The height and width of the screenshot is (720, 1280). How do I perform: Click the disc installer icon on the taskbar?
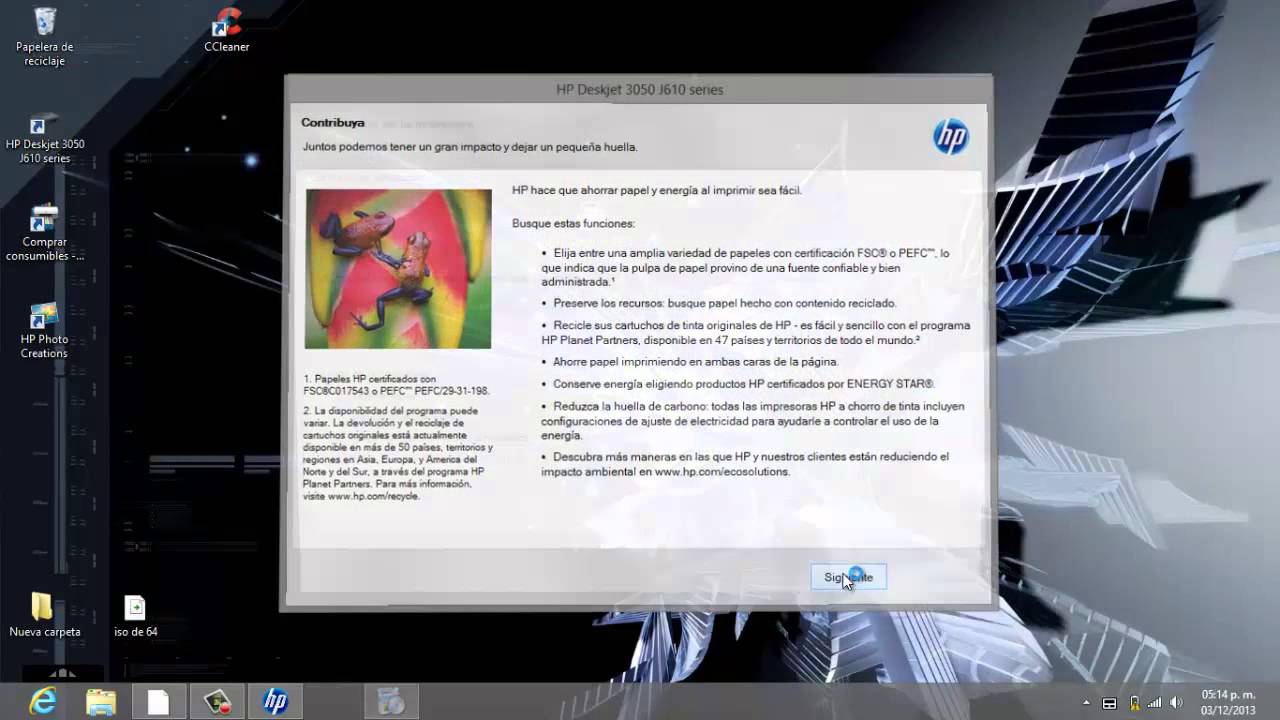coord(390,702)
